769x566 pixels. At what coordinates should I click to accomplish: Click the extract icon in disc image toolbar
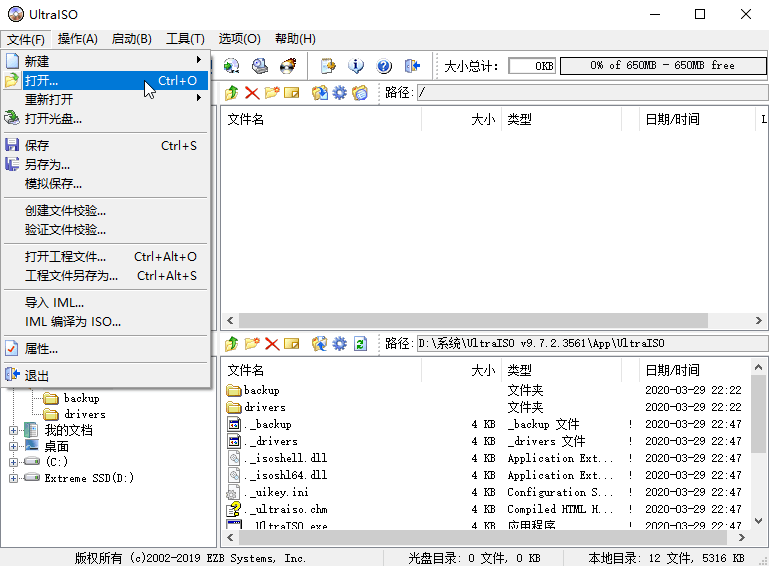coord(320,92)
